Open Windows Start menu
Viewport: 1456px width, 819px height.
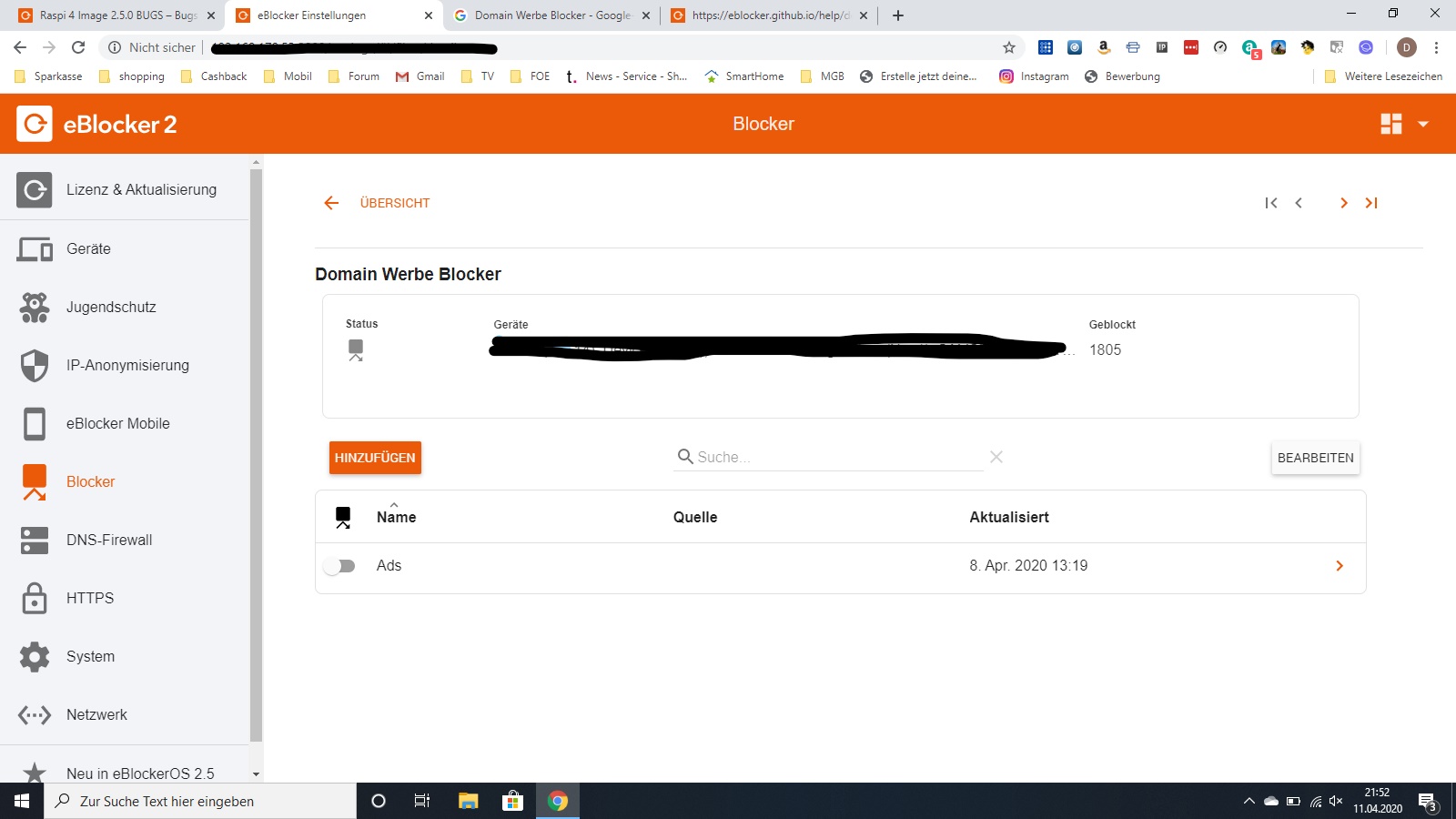pyautogui.click(x=22, y=801)
